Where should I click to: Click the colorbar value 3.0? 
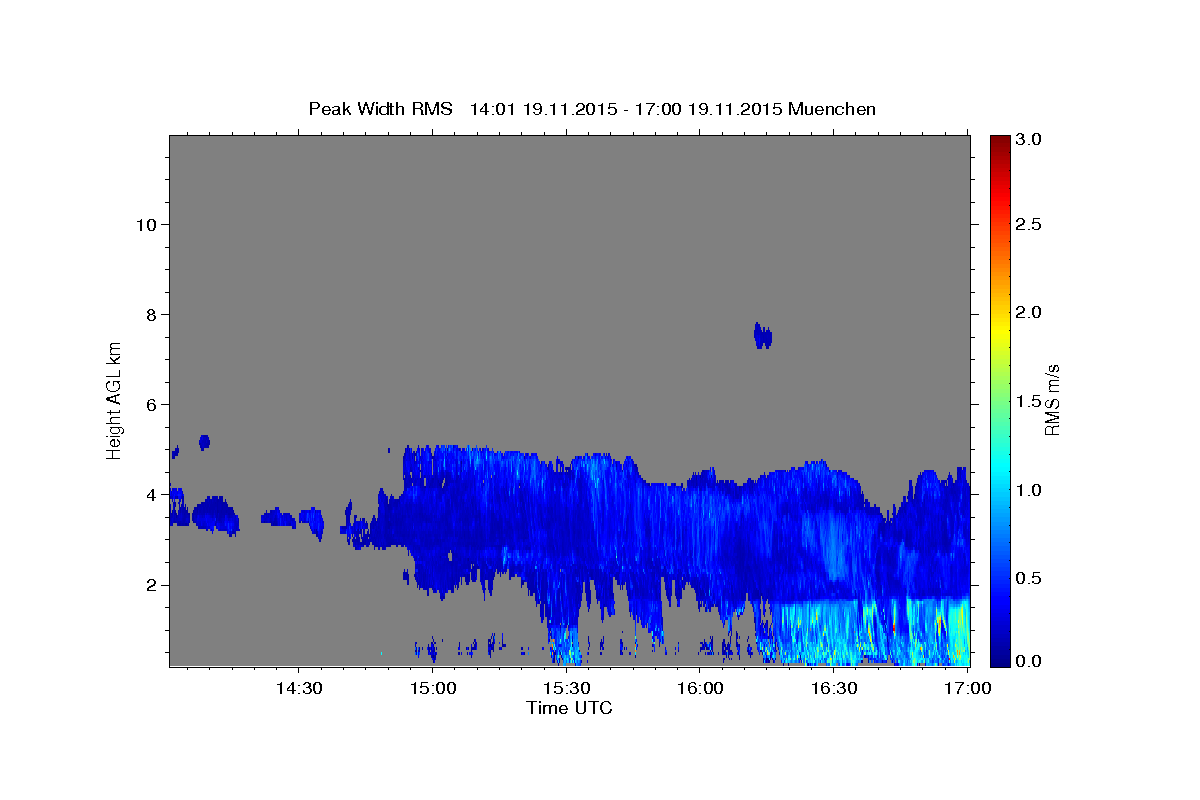1030,139
